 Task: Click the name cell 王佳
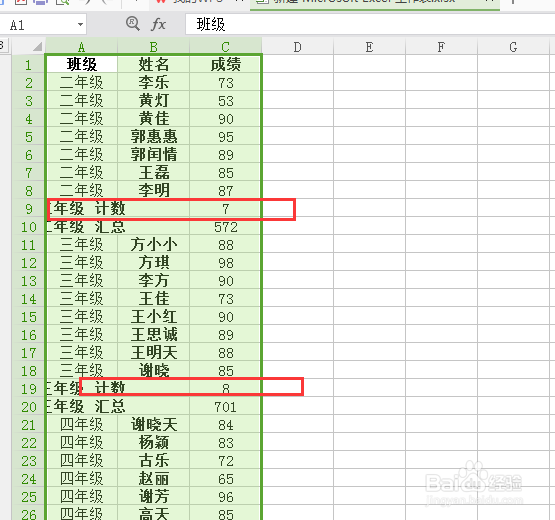(153, 299)
